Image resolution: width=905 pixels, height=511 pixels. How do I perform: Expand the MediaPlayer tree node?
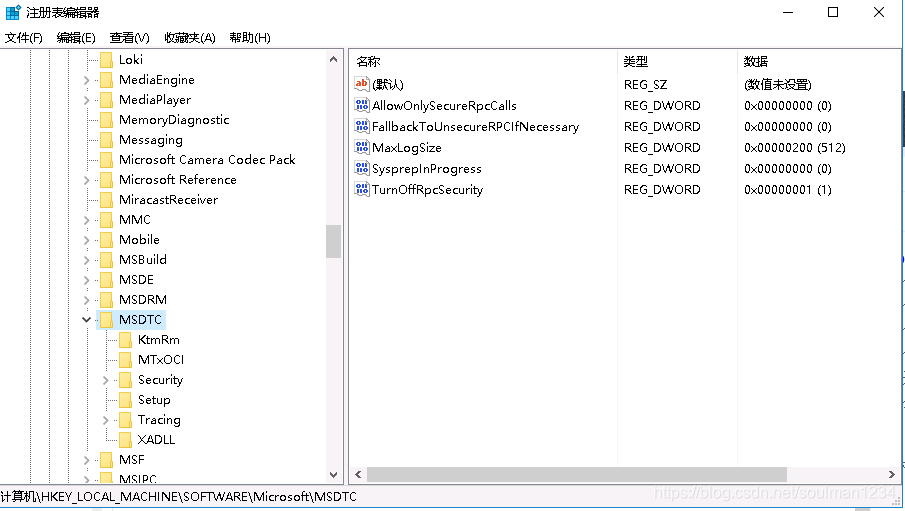tap(87, 100)
